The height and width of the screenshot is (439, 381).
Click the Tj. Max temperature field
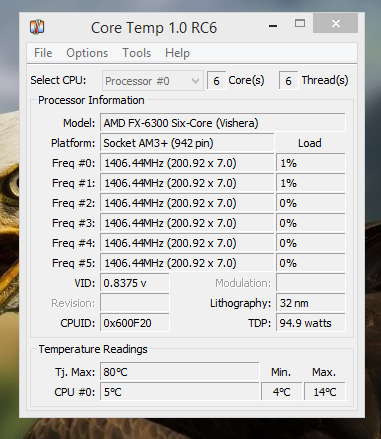(x=180, y=372)
